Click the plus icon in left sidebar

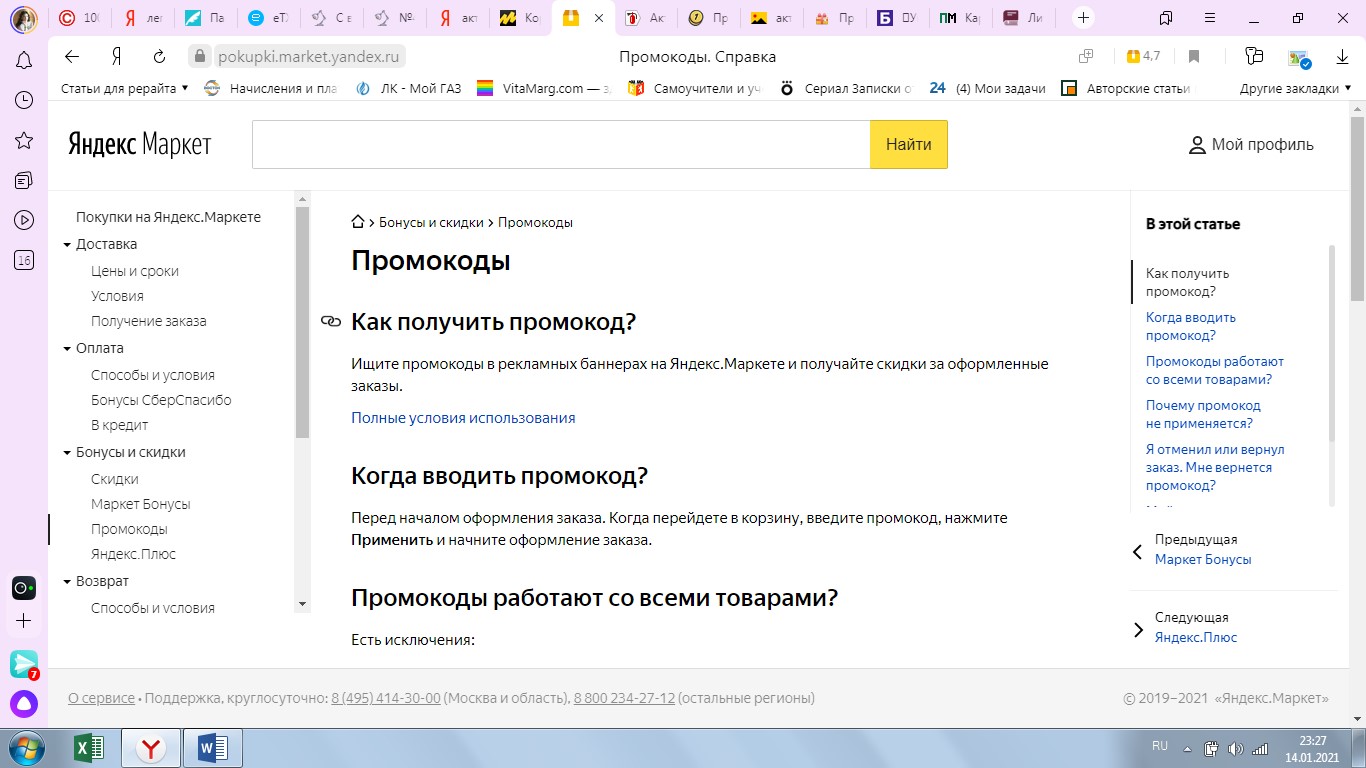pyautogui.click(x=24, y=621)
